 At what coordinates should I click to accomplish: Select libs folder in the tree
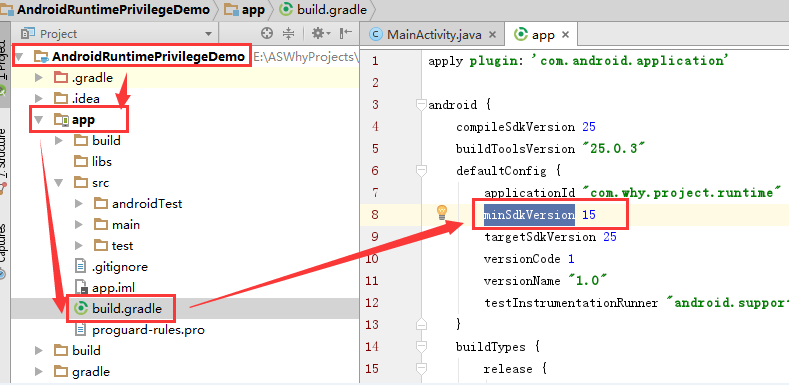(102, 162)
